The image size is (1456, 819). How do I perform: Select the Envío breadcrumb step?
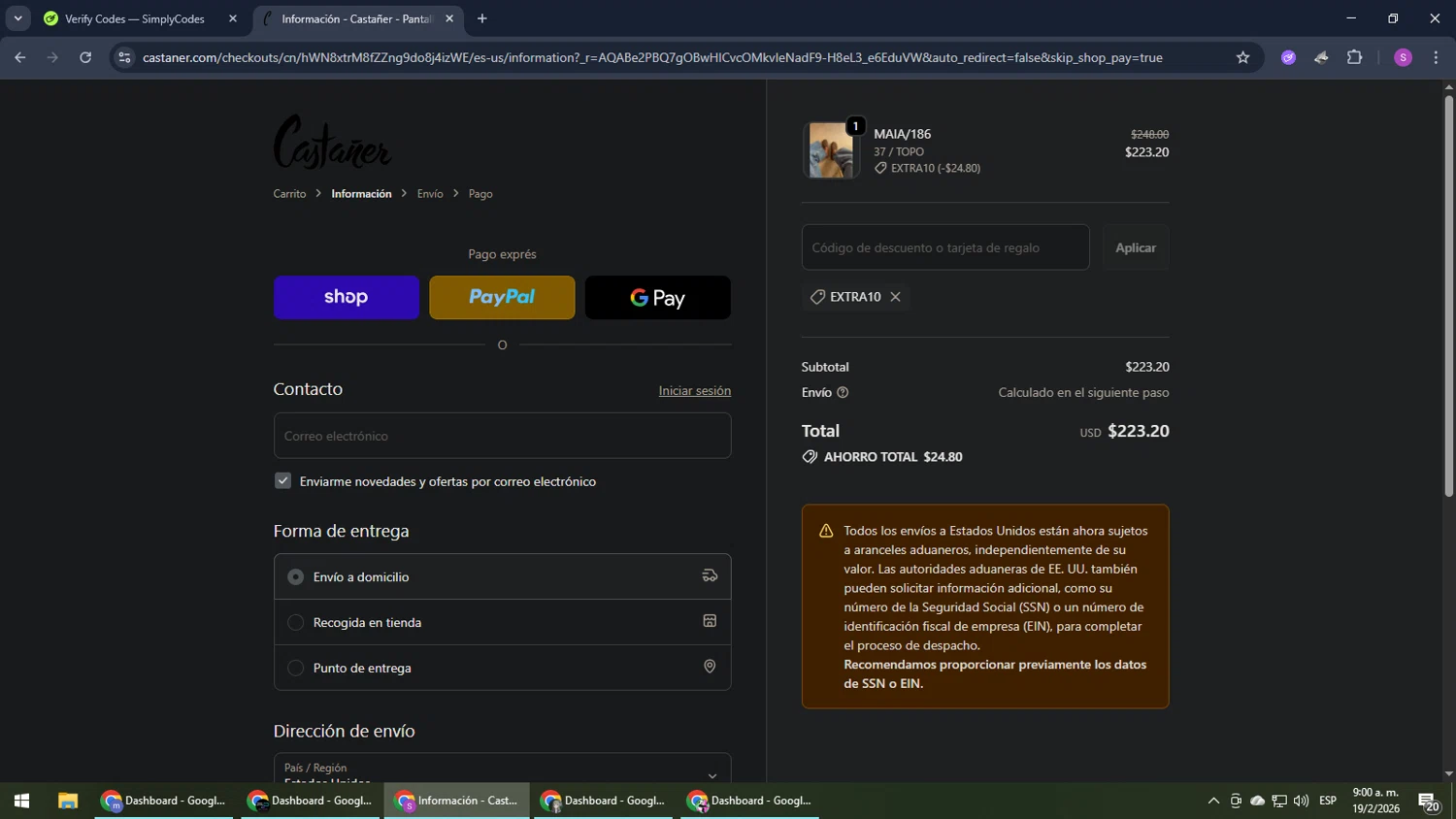point(430,194)
